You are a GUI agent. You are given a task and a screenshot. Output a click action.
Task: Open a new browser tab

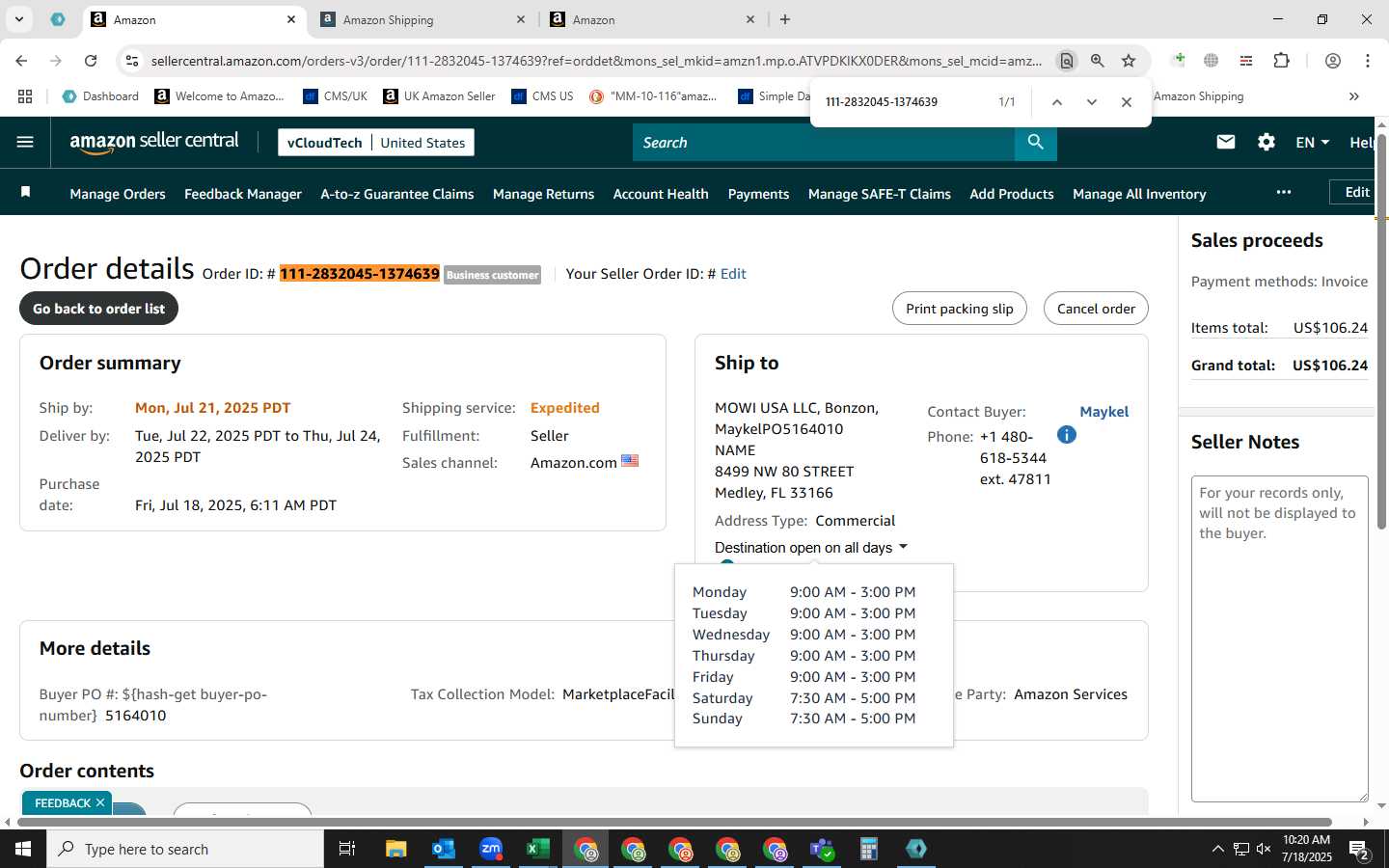785,19
